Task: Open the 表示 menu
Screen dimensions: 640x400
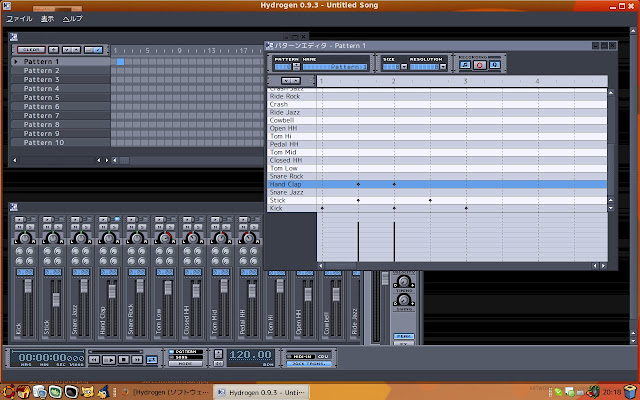Action: tap(47, 19)
